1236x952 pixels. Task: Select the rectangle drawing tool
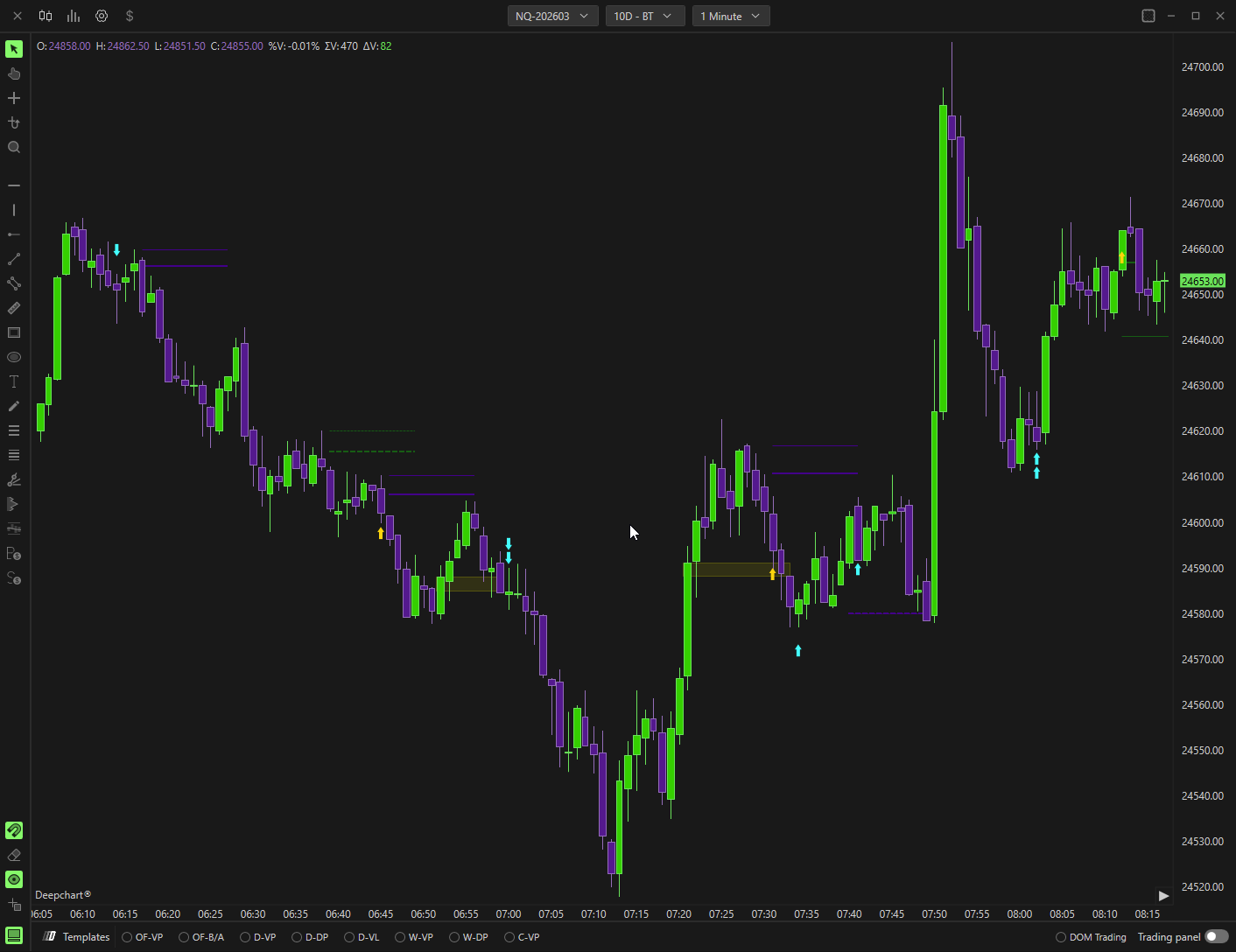point(14,332)
